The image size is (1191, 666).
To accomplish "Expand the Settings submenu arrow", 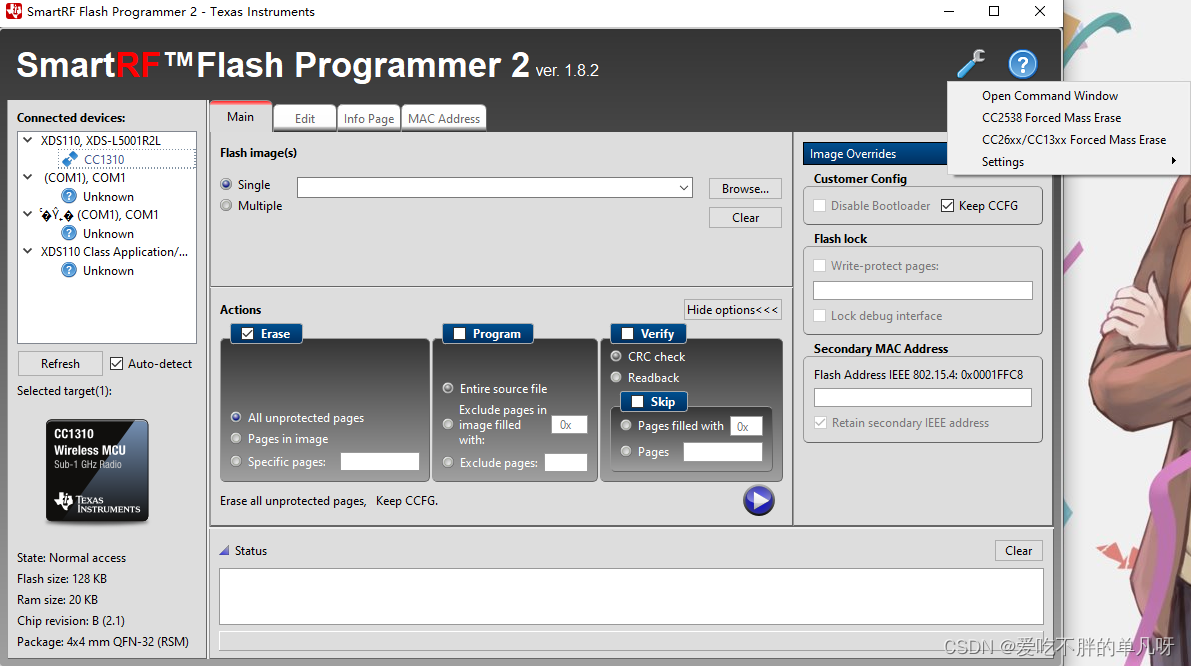I will pos(1174,161).
